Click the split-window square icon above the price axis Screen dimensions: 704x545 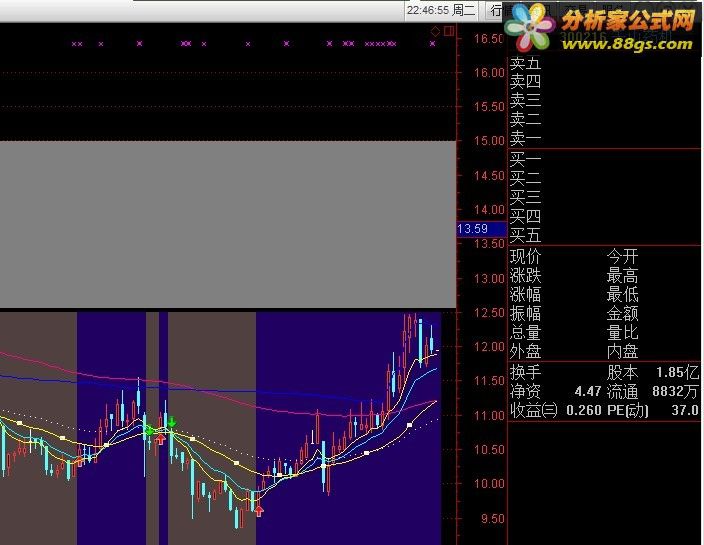(449, 31)
